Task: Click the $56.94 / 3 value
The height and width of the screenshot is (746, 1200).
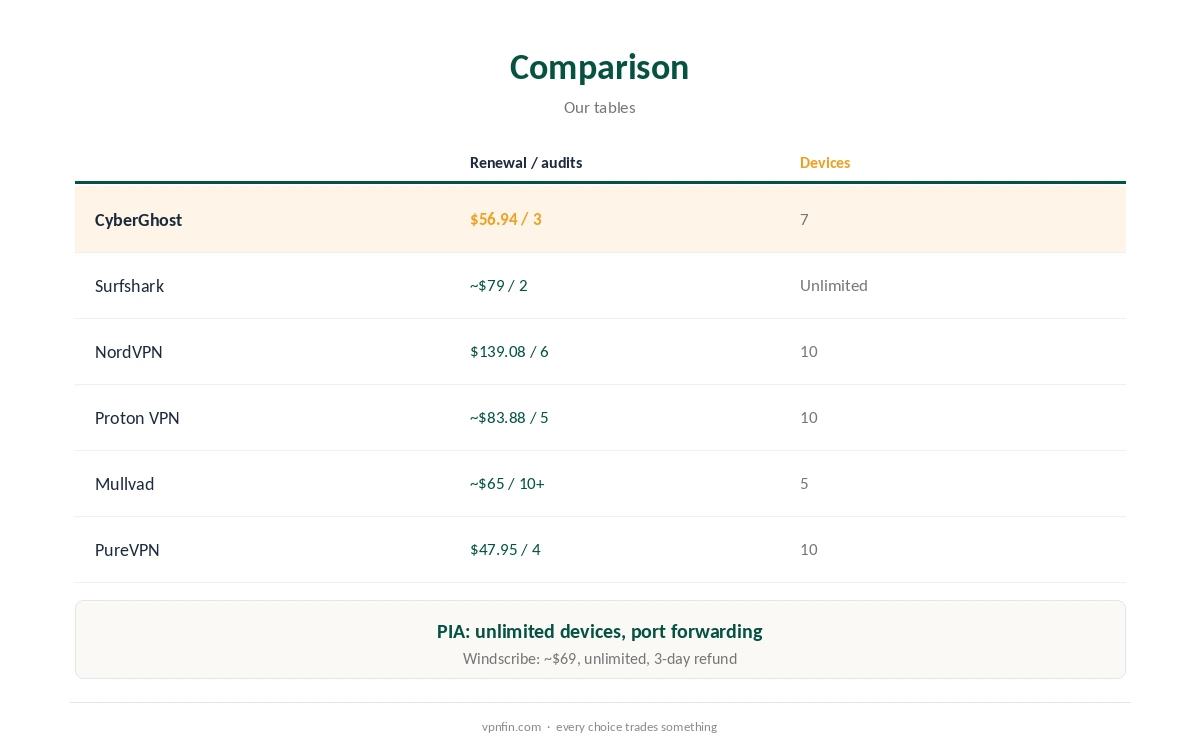Action: coord(506,219)
